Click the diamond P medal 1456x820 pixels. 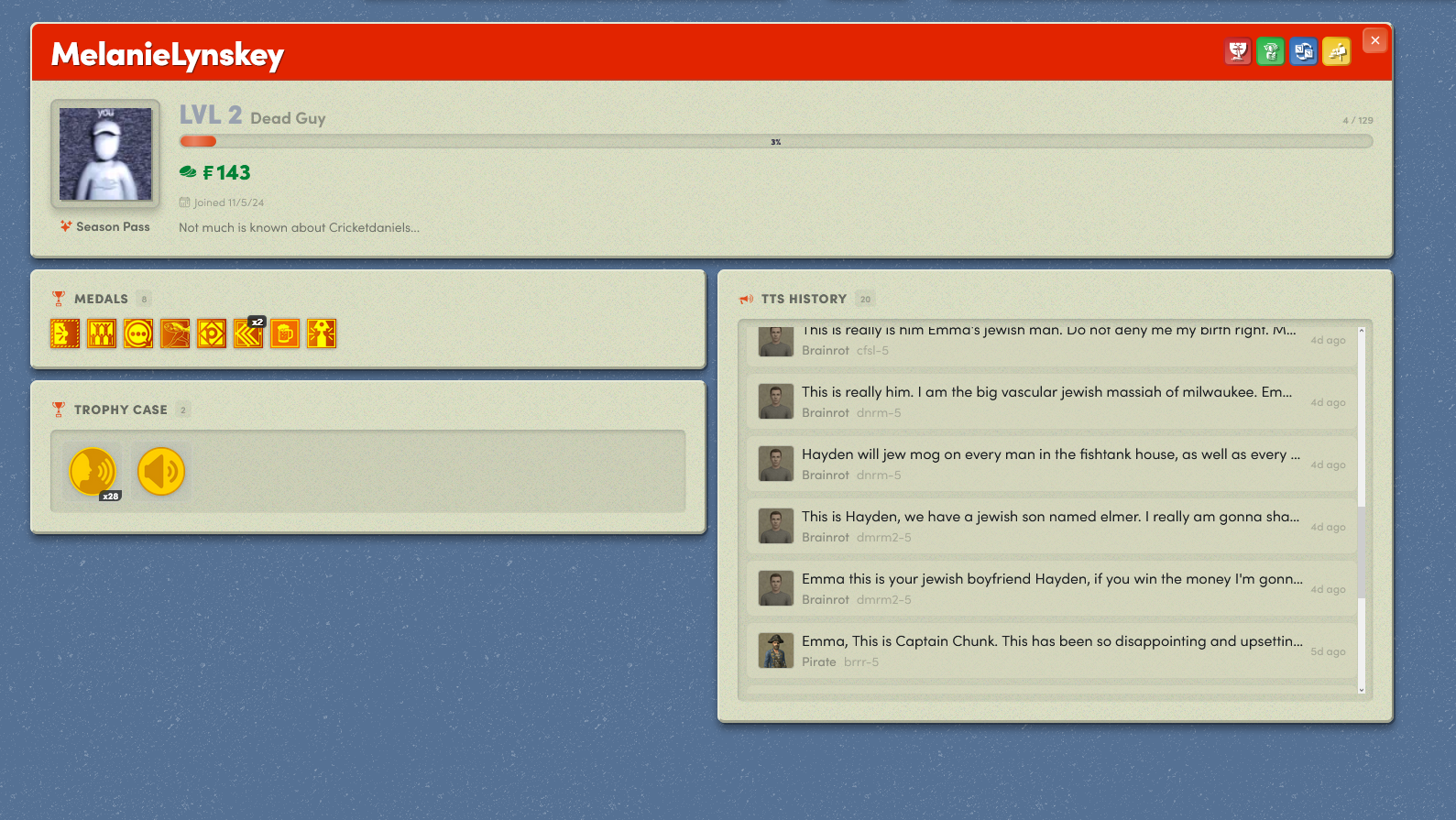click(212, 333)
